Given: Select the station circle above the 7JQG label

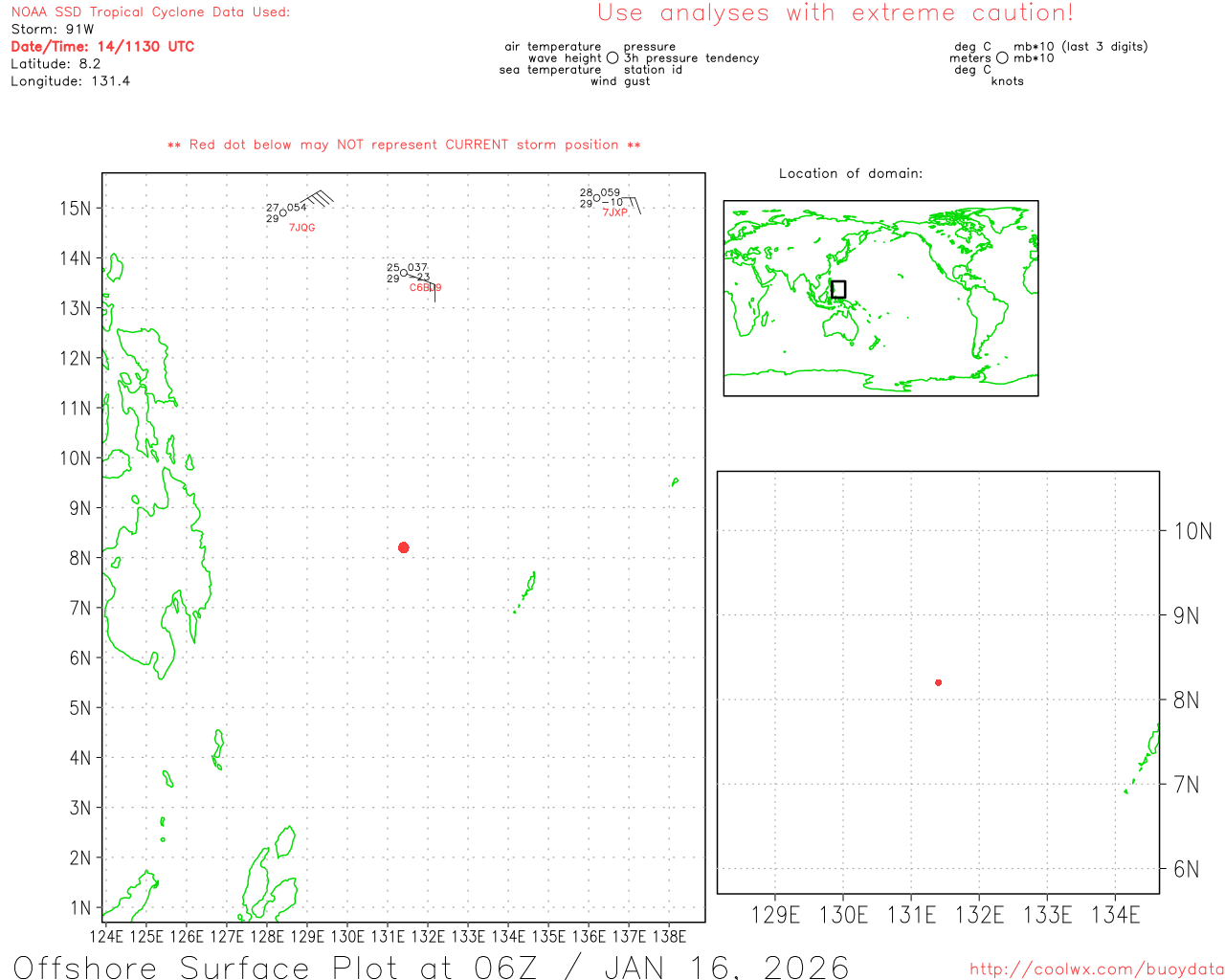Looking at the screenshot, I should pos(283,212).
